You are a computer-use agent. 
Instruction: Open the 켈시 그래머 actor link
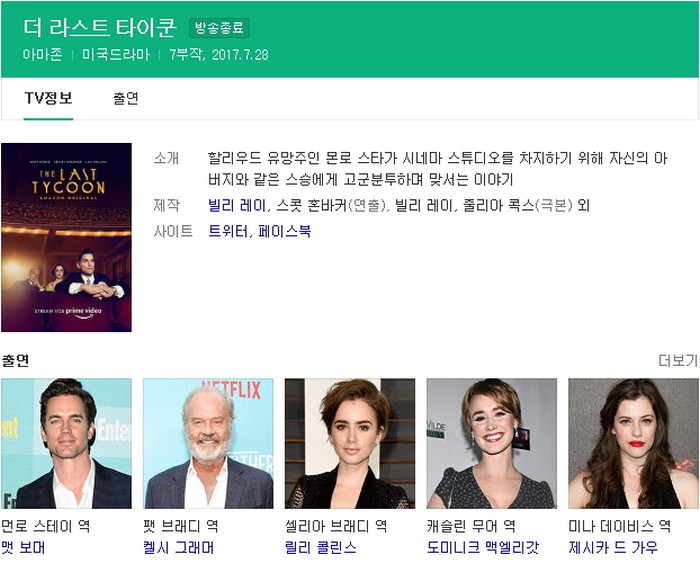(x=179, y=547)
